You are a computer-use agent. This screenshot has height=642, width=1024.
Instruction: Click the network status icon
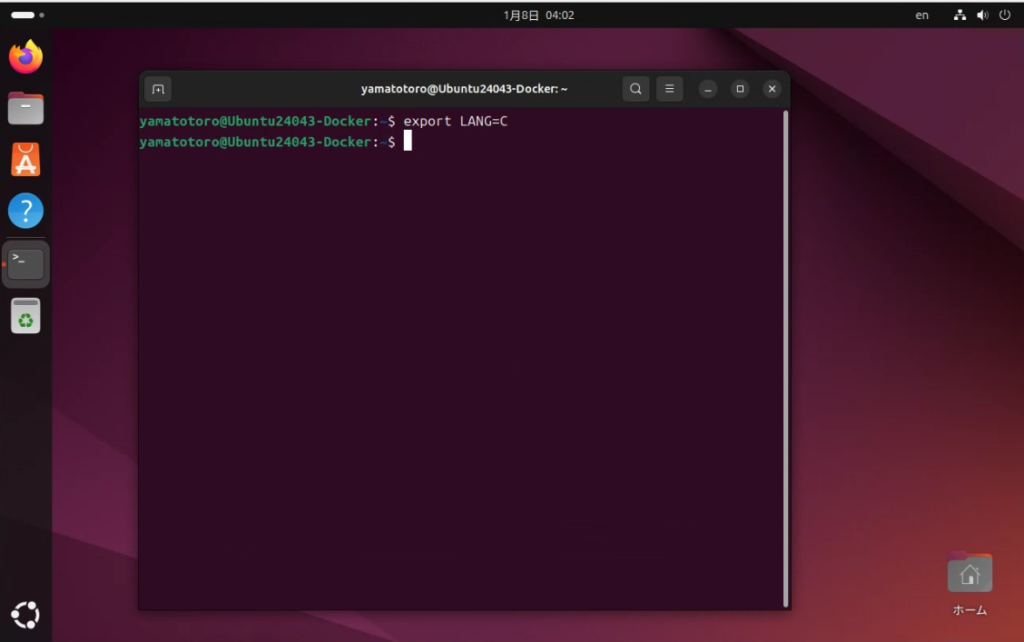tap(960, 15)
